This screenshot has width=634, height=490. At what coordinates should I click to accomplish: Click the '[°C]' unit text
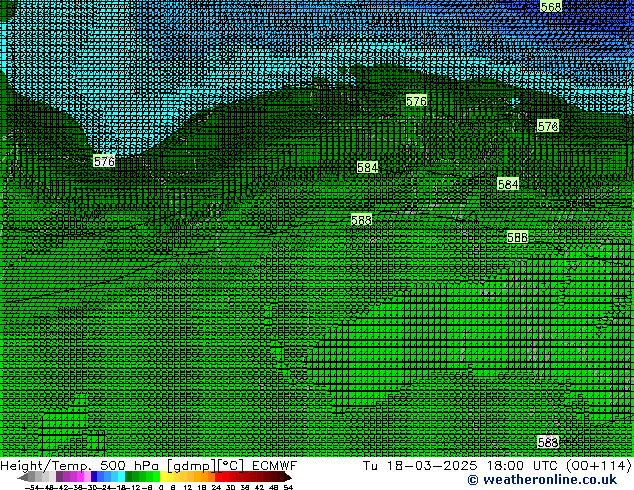231,466
